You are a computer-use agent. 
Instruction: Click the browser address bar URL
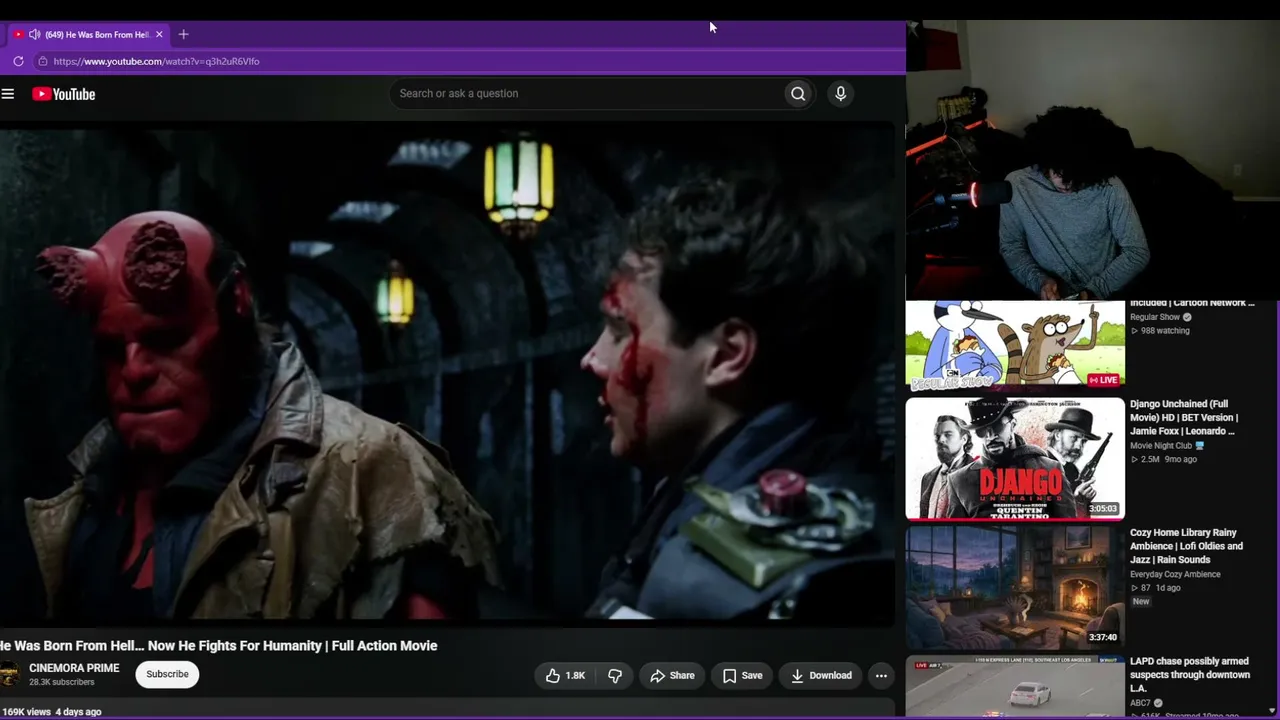click(156, 61)
